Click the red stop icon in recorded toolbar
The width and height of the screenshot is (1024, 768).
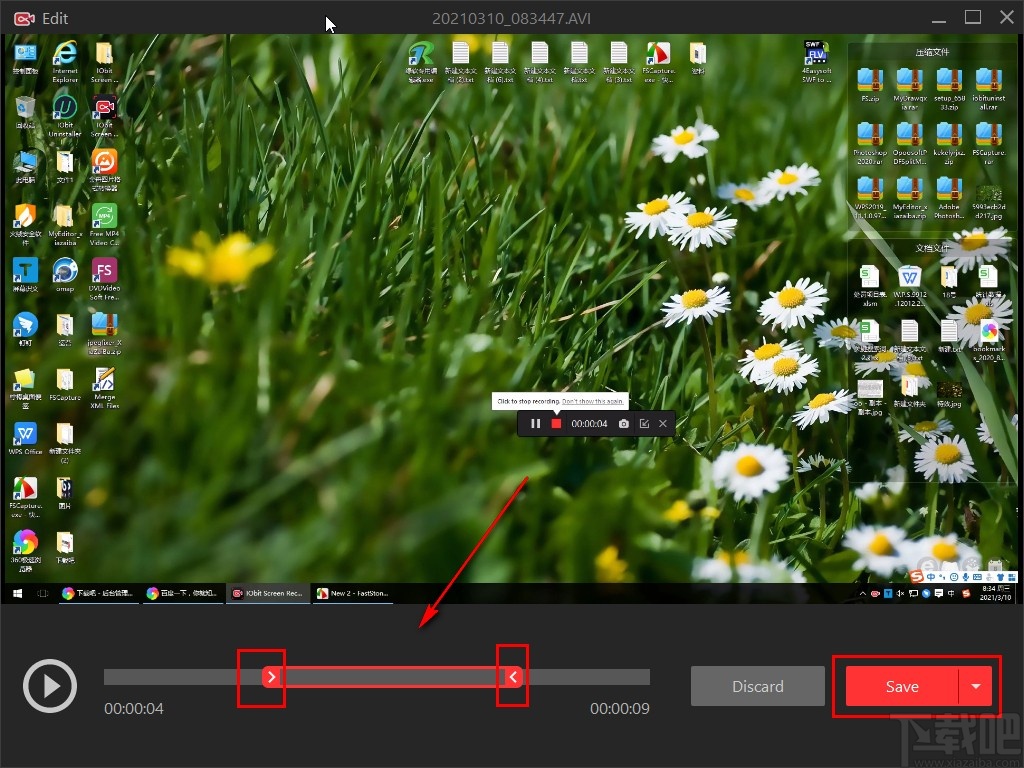(556, 424)
